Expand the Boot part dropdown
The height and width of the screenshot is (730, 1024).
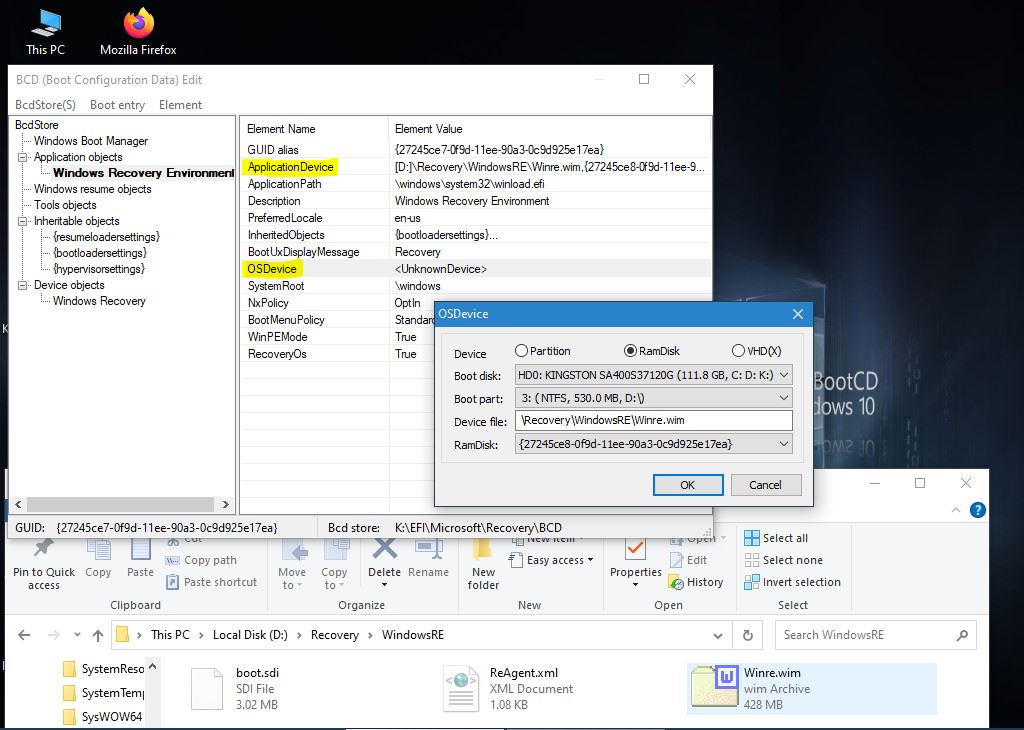[654, 398]
